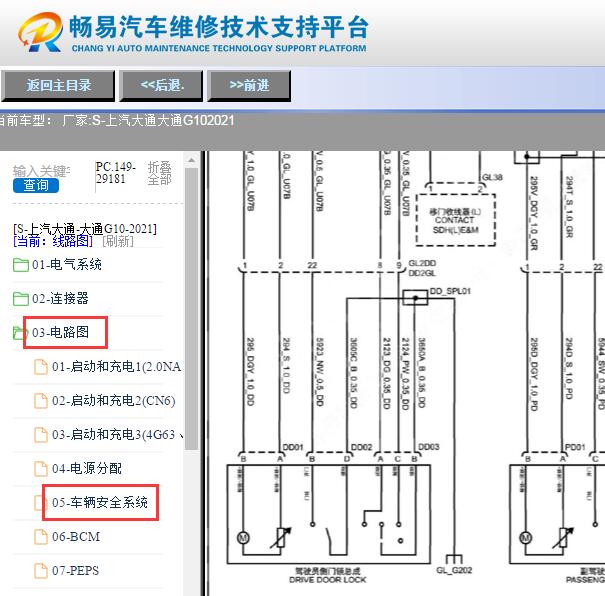Open folder icon for 02-连接器

[x=21, y=299]
